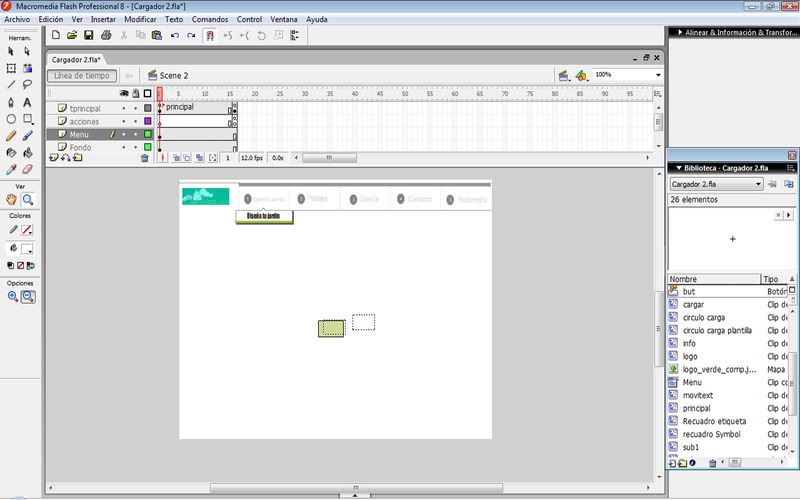The height and width of the screenshot is (500, 800).
Task: Select the Lasso tool
Action: (x=27, y=85)
